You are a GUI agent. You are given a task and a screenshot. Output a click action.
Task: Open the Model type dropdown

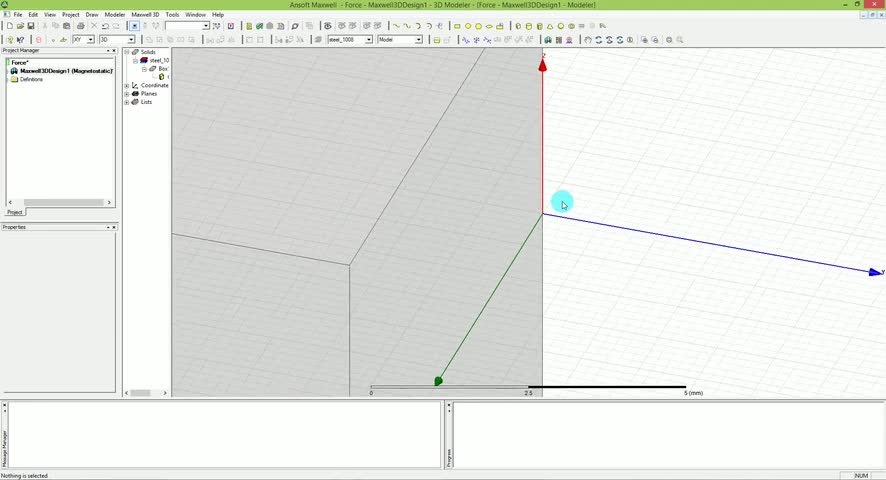pyautogui.click(x=419, y=40)
